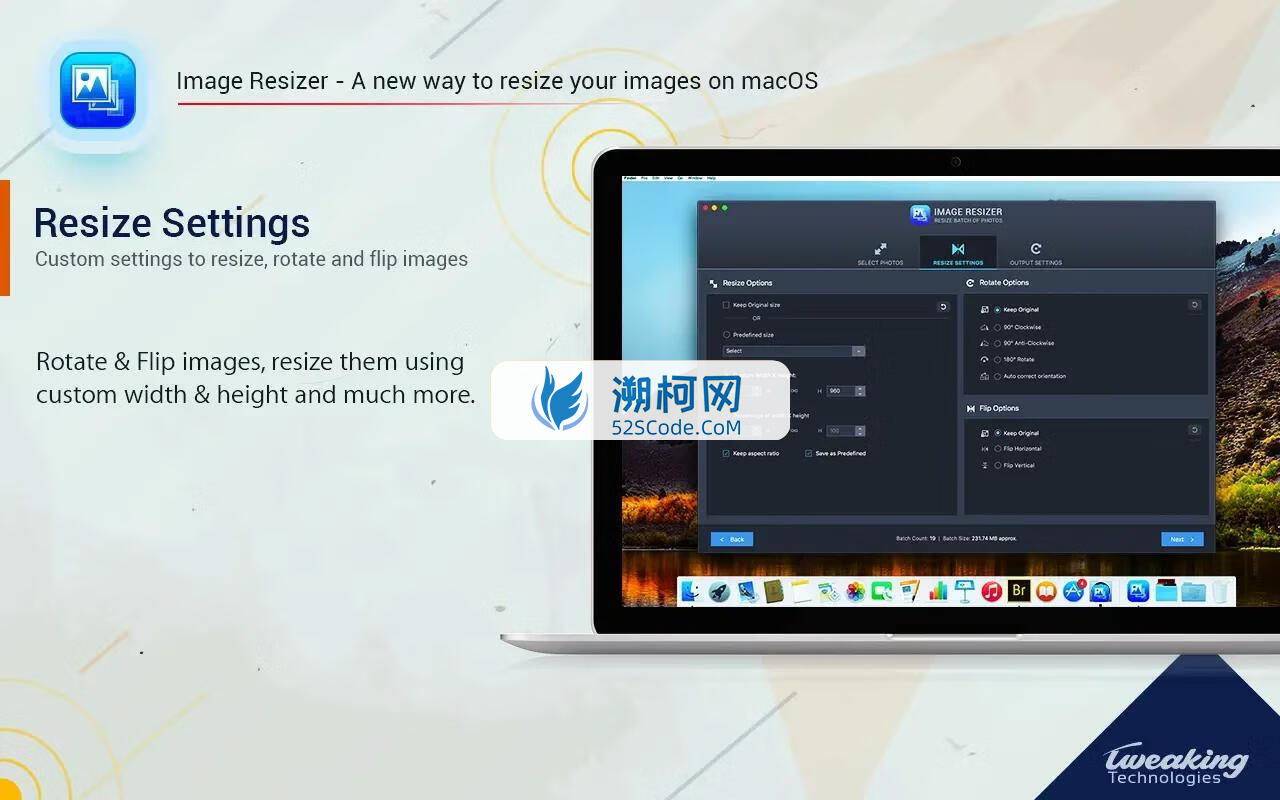Click the stepper beside percentage height 100
The image size is (1280, 800).
tap(860, 431)
